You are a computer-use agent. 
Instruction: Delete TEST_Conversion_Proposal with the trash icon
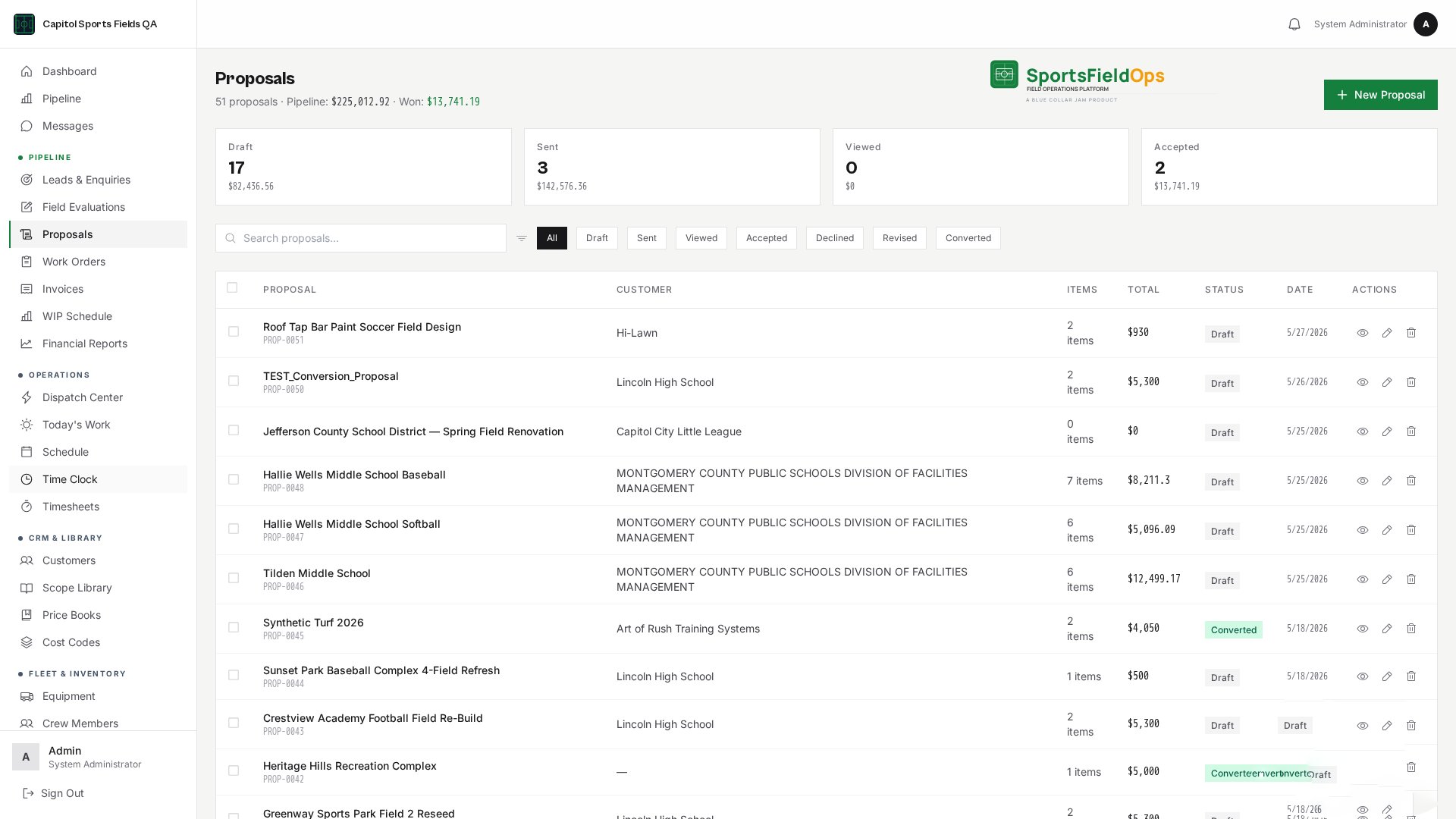point(1411,382)
